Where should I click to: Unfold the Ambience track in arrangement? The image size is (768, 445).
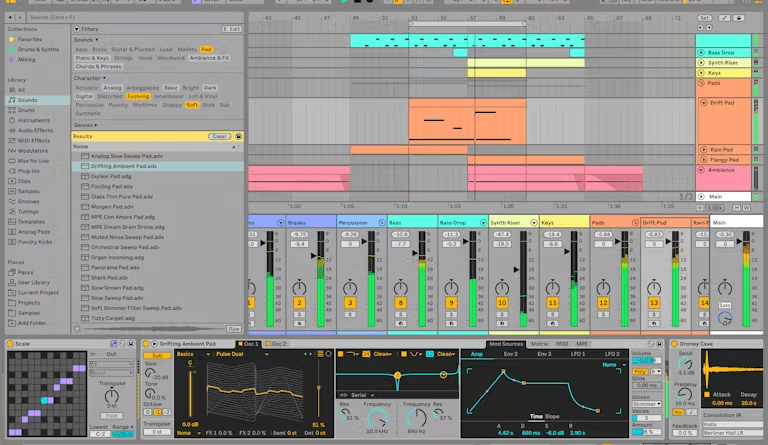(x=702, y=170)
